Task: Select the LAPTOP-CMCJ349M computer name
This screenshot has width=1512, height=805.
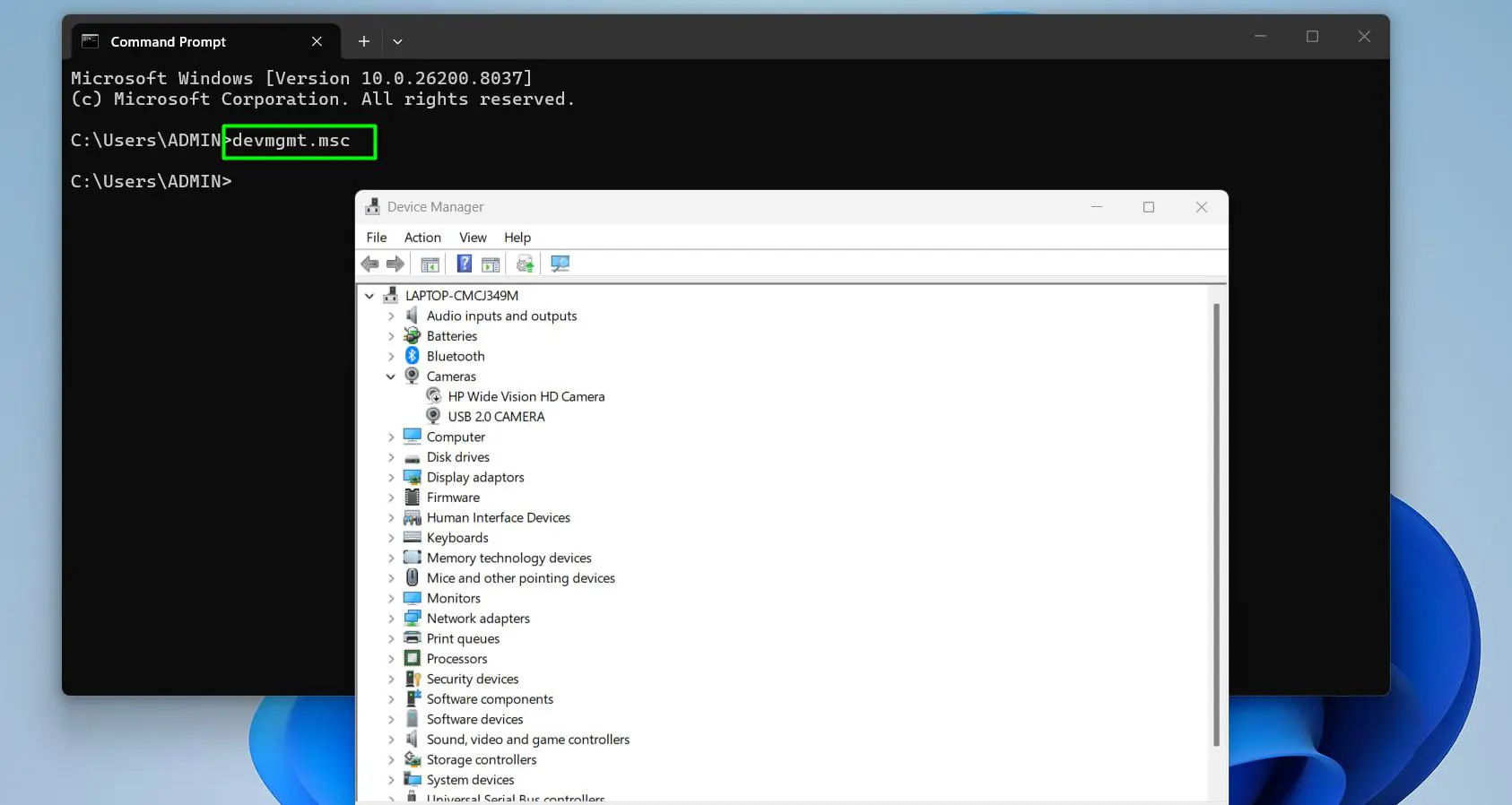Action: tap(462, 295)
